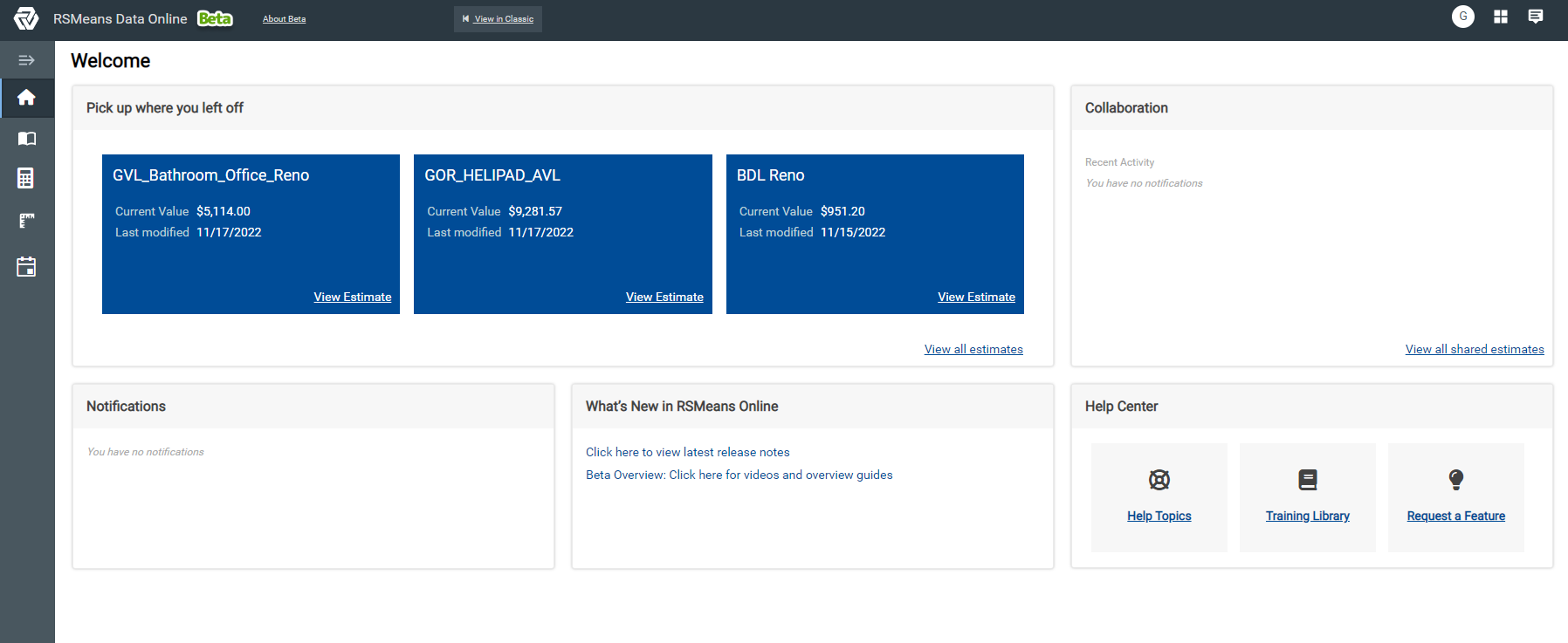Open the user account avatar G

pyautogui.click(x=1463, y=17)
